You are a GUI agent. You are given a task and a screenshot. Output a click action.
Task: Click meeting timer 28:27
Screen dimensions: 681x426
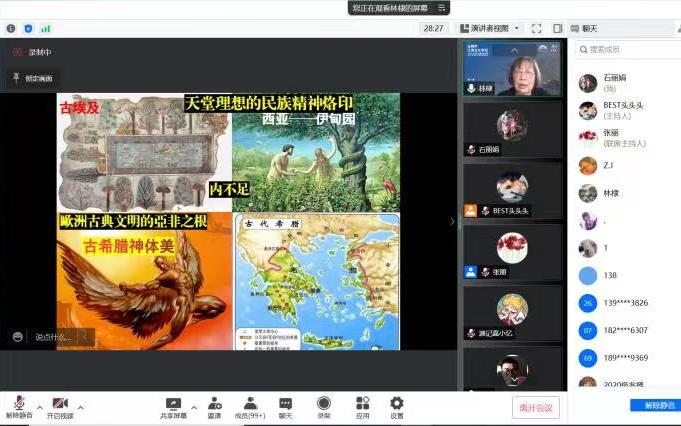click(x=433, y=29)
